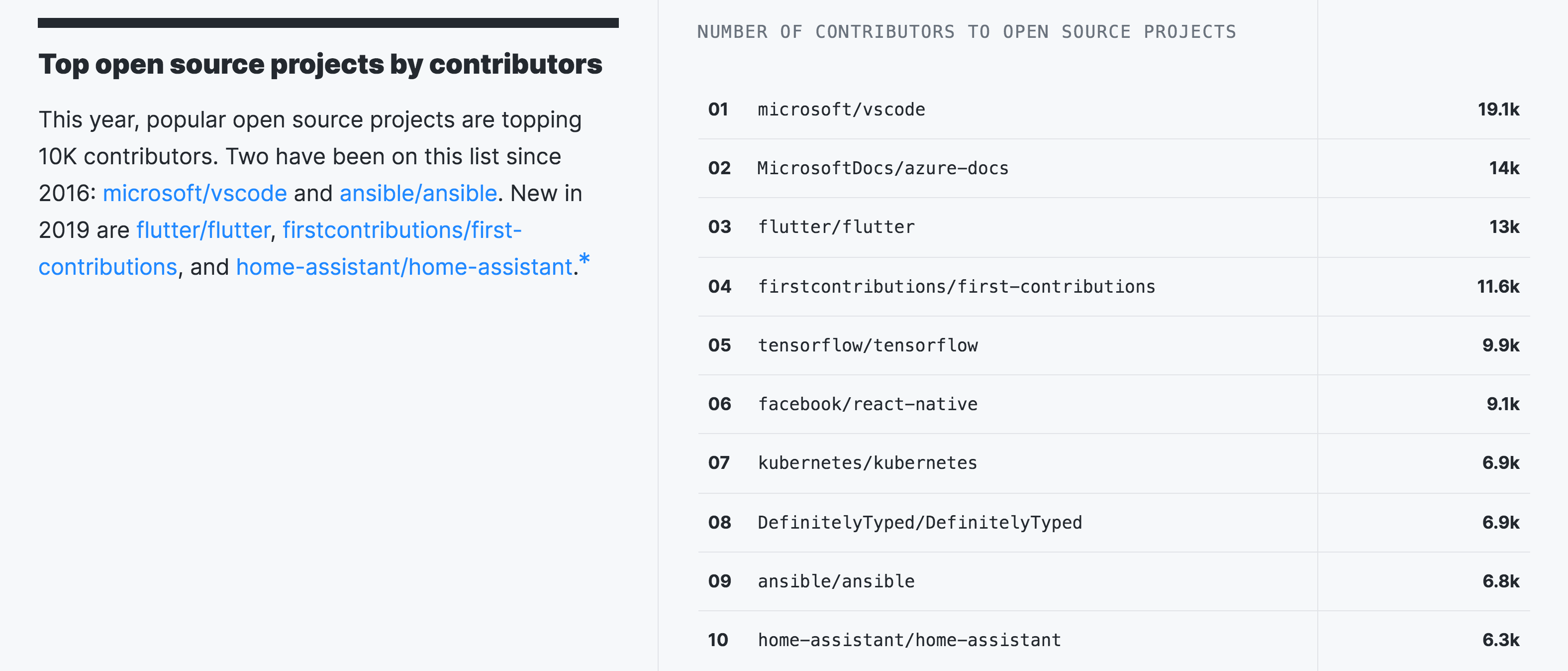Click the 11.6k contributors value
This screenshot has width=1568, height=671.
tap(1497, 287)
